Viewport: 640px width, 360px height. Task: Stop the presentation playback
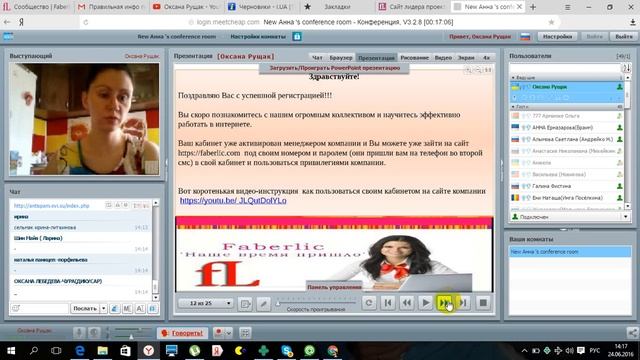point(483,303)
